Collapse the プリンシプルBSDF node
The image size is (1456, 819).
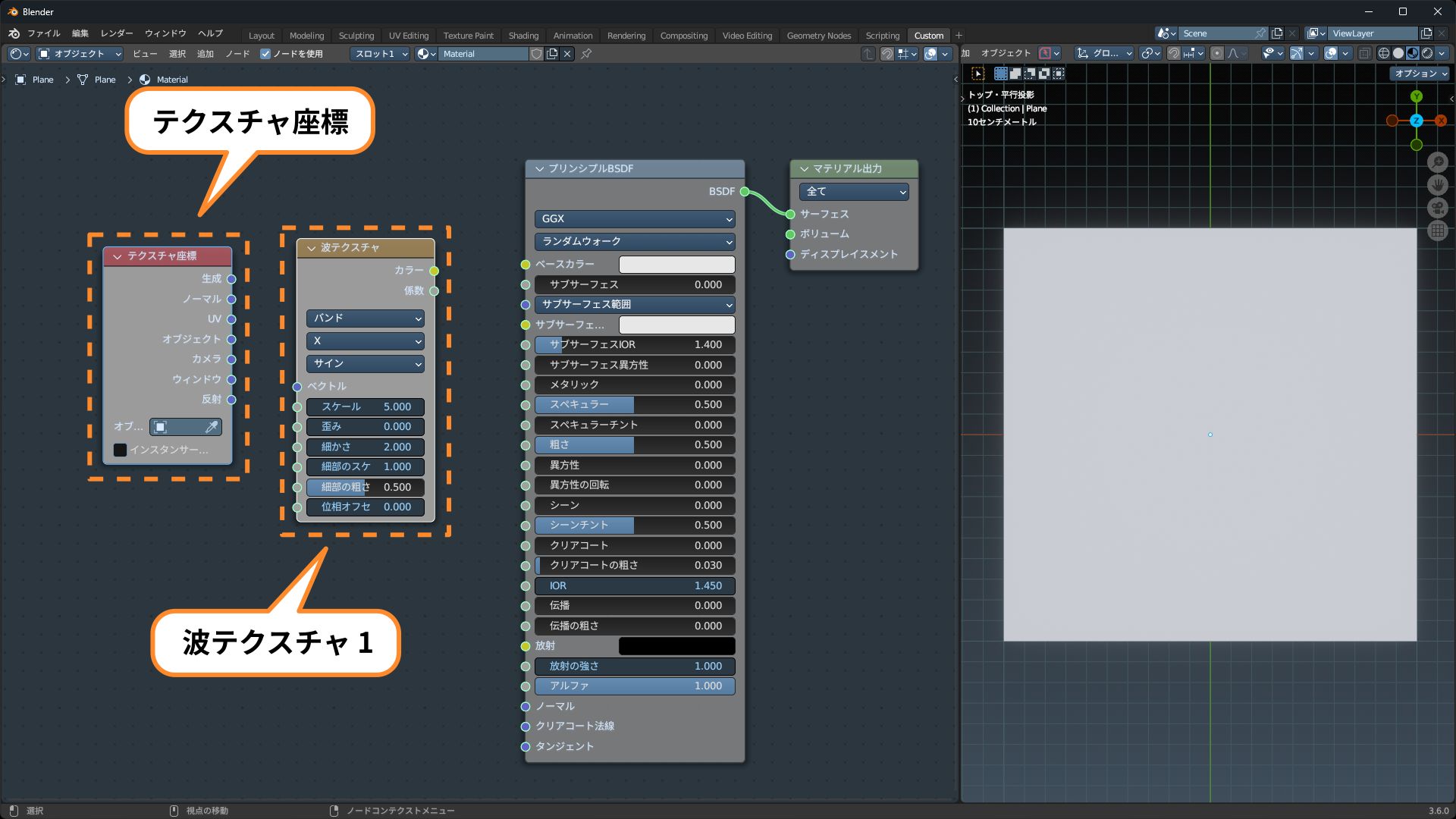540,168
